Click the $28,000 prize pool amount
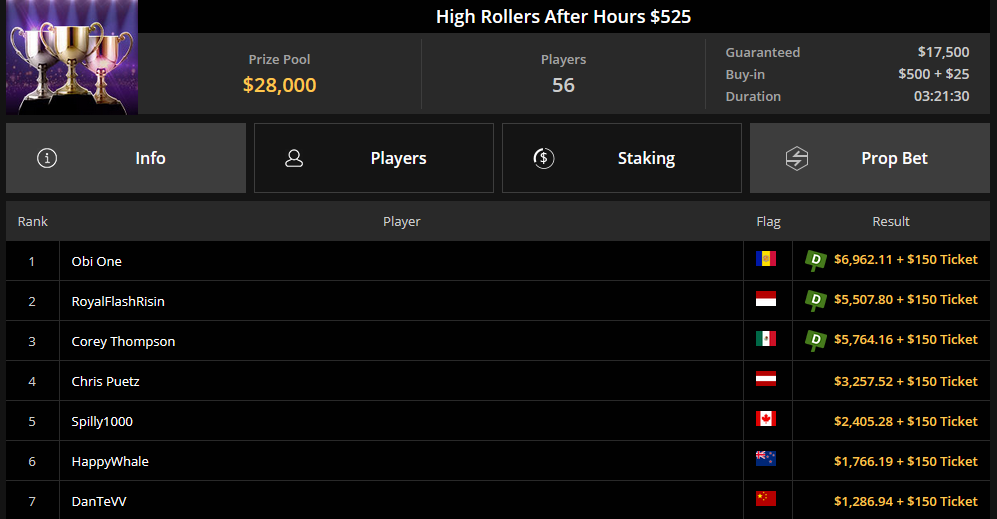Image resolution: width=997 pixels, height=519 pixels. [279, 85]
